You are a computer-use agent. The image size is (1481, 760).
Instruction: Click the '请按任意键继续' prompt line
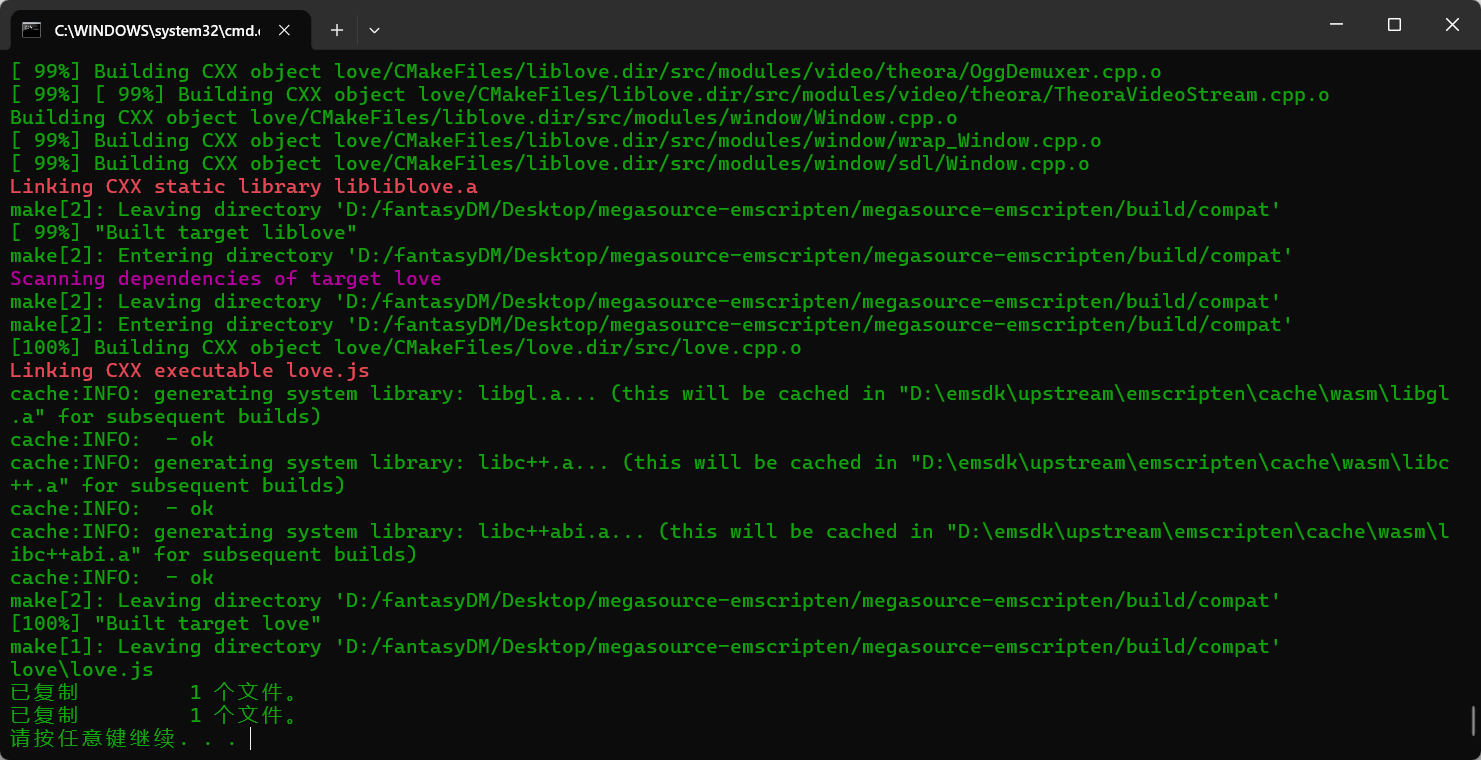124,739
